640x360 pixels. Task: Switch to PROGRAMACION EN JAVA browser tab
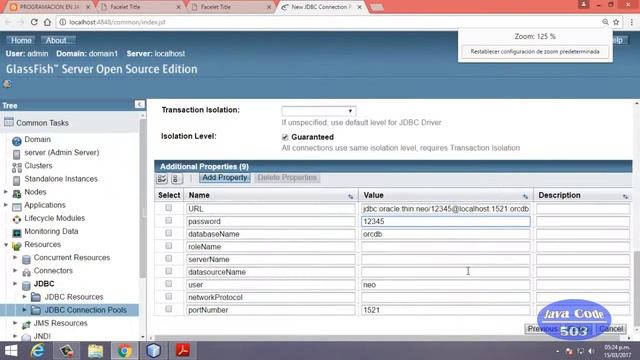[49, 7]
